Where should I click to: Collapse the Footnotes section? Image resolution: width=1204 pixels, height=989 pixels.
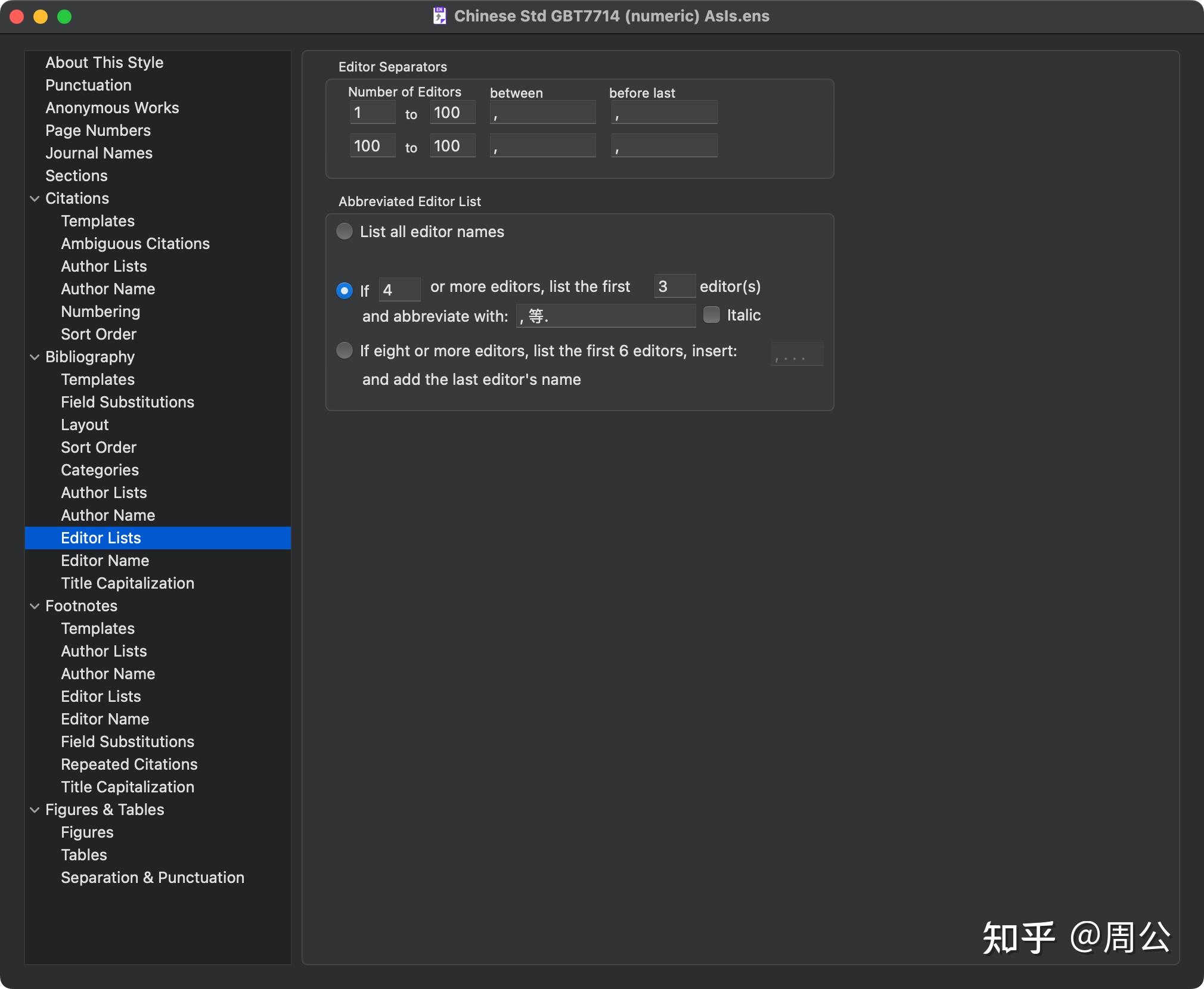(x=34, y=606)
